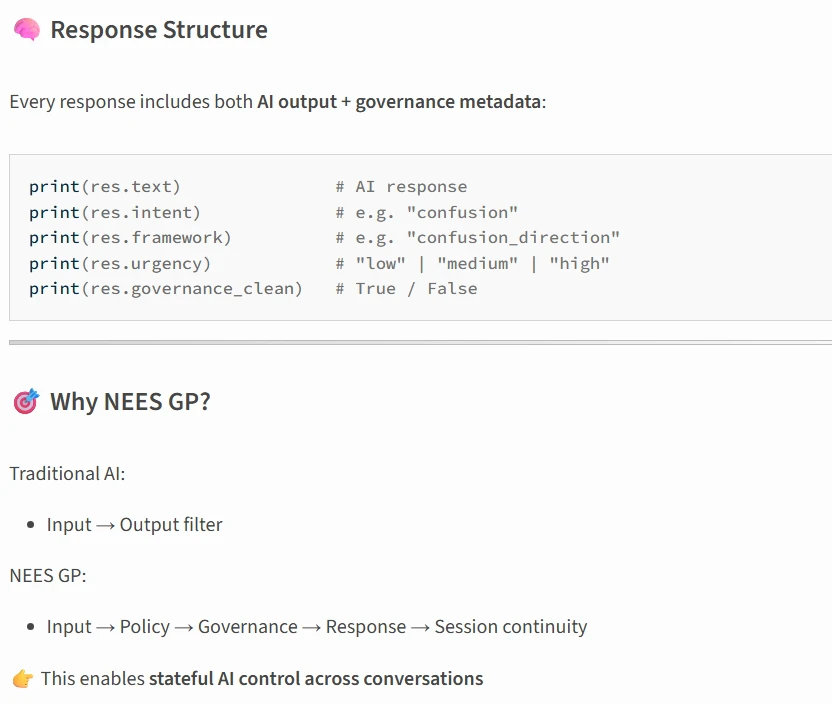Click the print(res.intent) code line
This screenshot has width=832, height=704.
pos(115,212)
